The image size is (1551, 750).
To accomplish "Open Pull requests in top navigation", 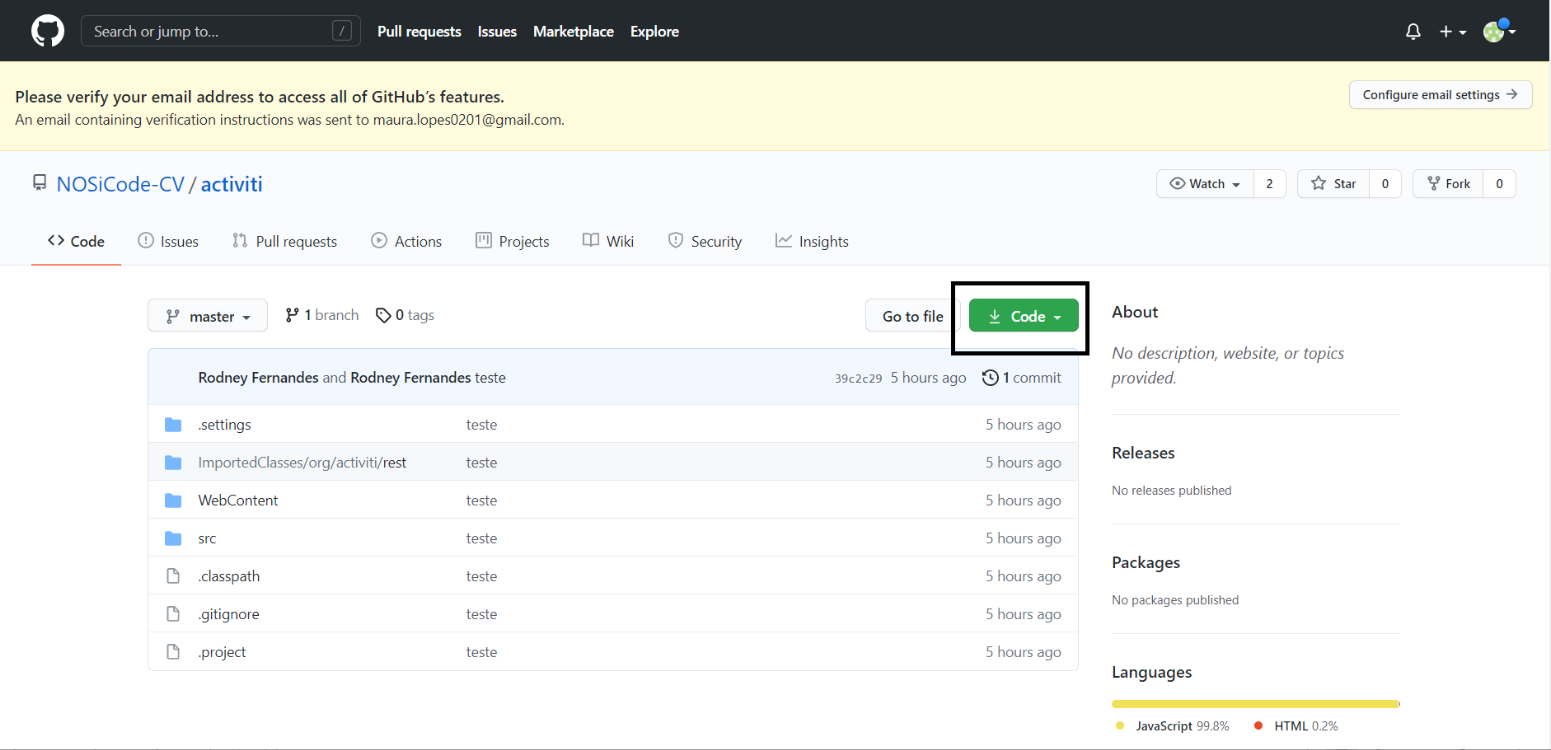I will [419, 32].
